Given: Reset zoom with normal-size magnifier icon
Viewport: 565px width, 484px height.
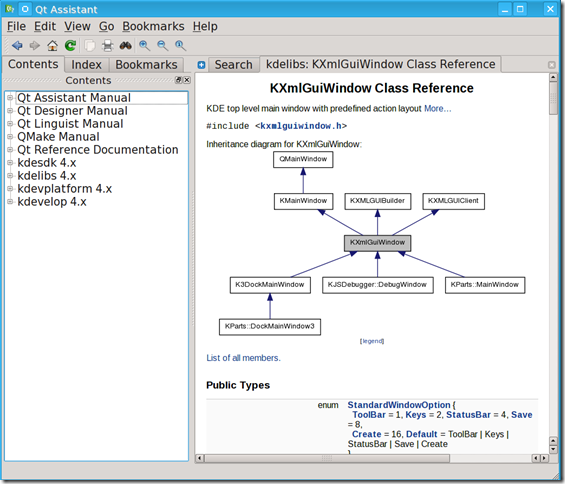Looking at the screenshot, I should tap(180, 45).
